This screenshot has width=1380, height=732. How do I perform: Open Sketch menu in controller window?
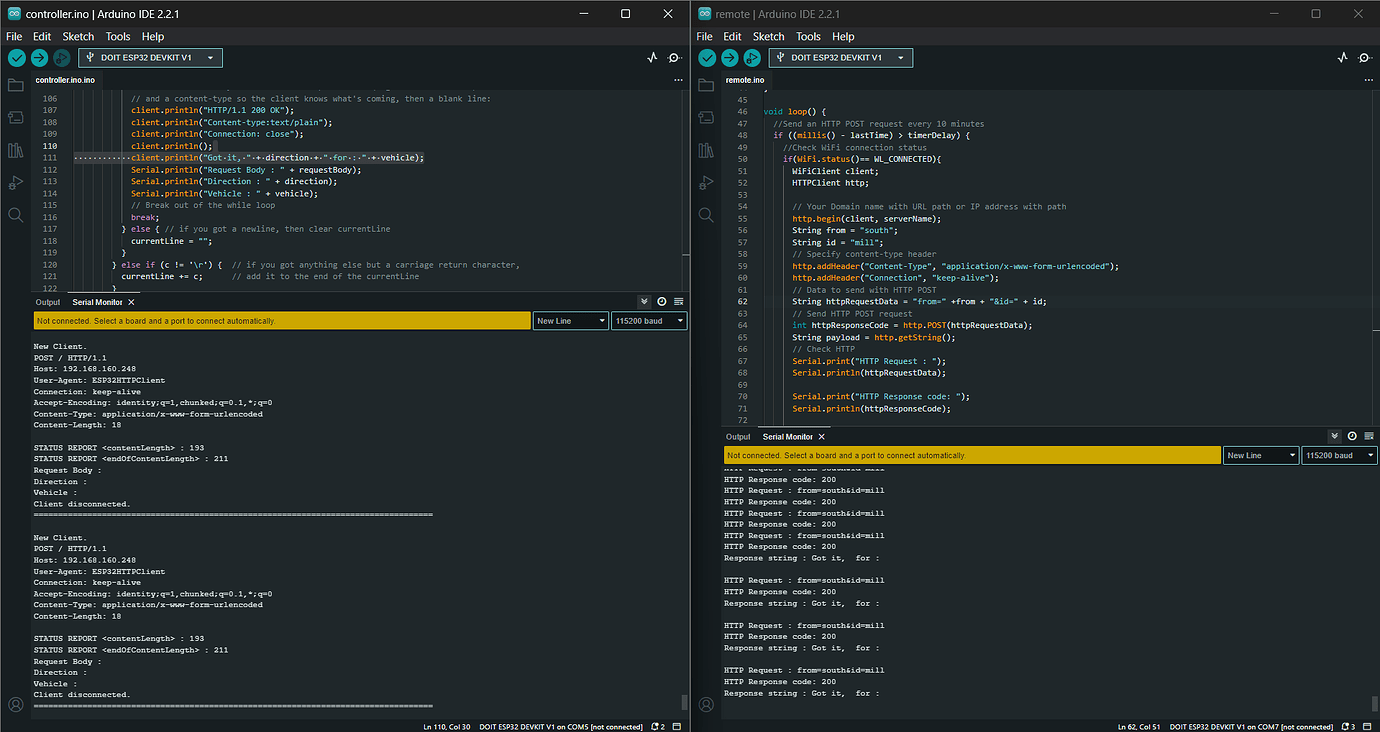pos(78,36)
